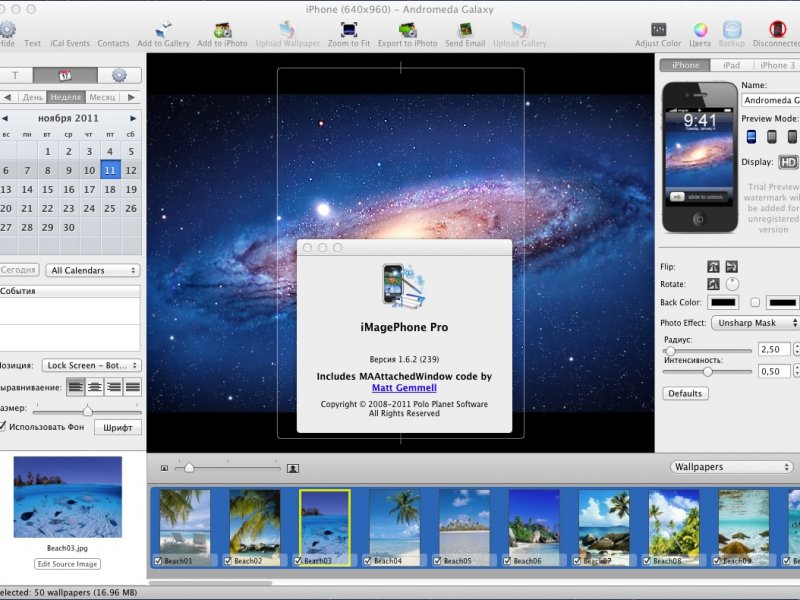Screen dimensions: 800x600
Task: Open the gear settings panel tab
Action: [119, 76]
